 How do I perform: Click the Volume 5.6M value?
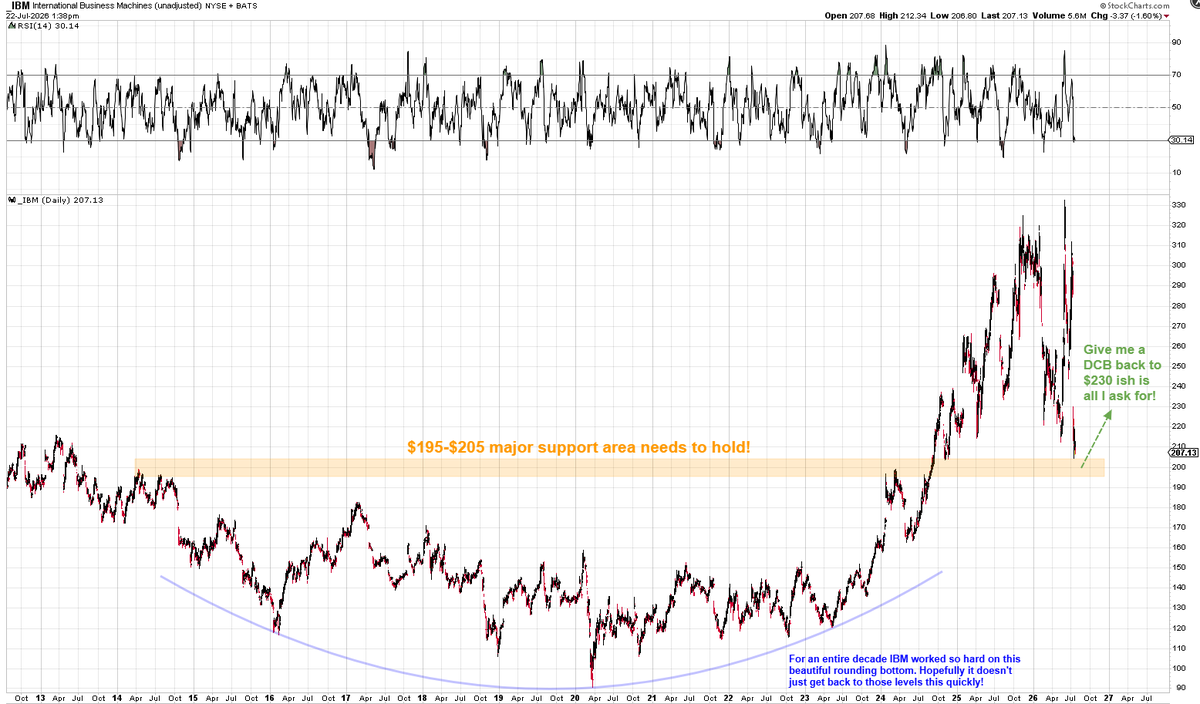pos(1060,15)
